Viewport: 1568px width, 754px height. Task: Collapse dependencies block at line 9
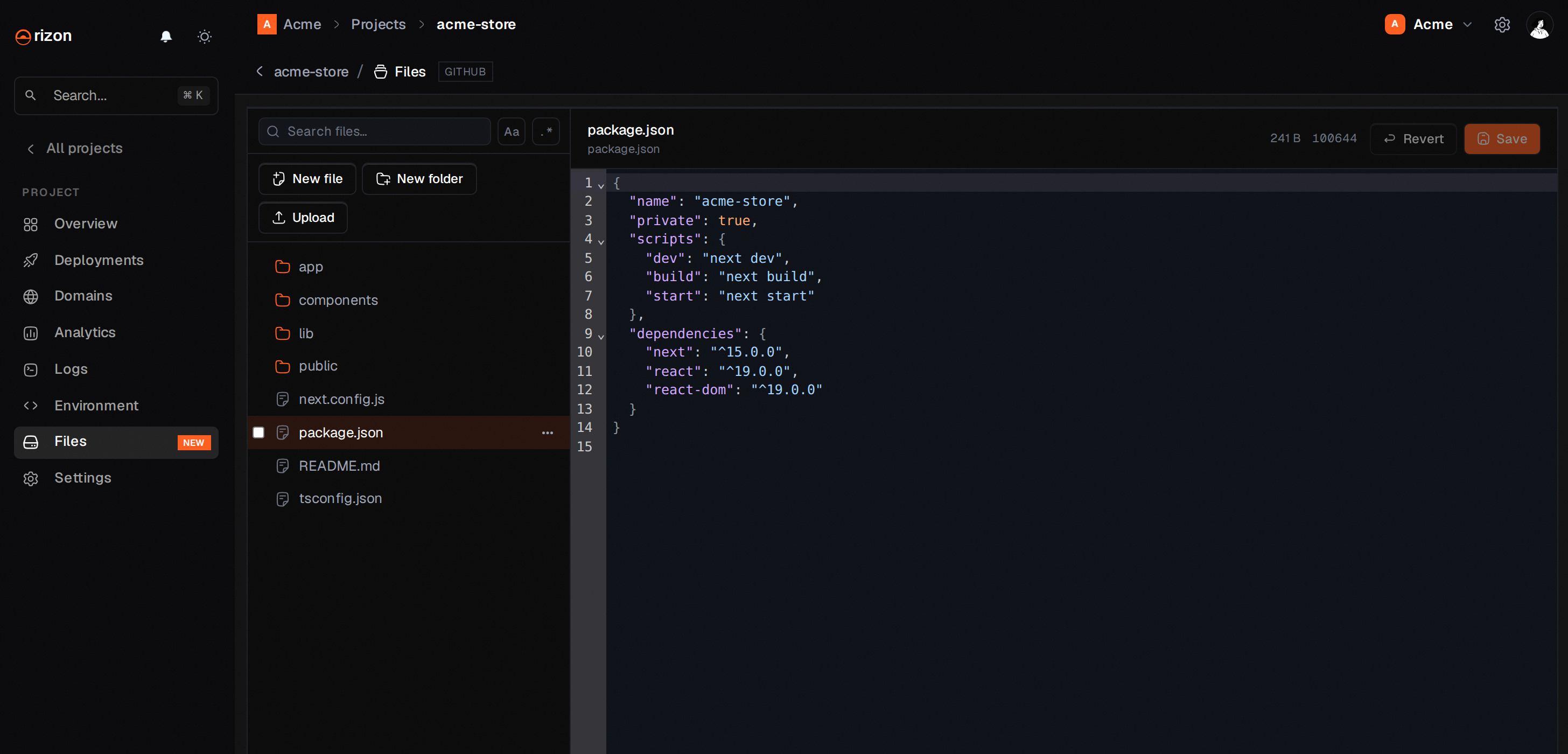click(x=601, y=336)
